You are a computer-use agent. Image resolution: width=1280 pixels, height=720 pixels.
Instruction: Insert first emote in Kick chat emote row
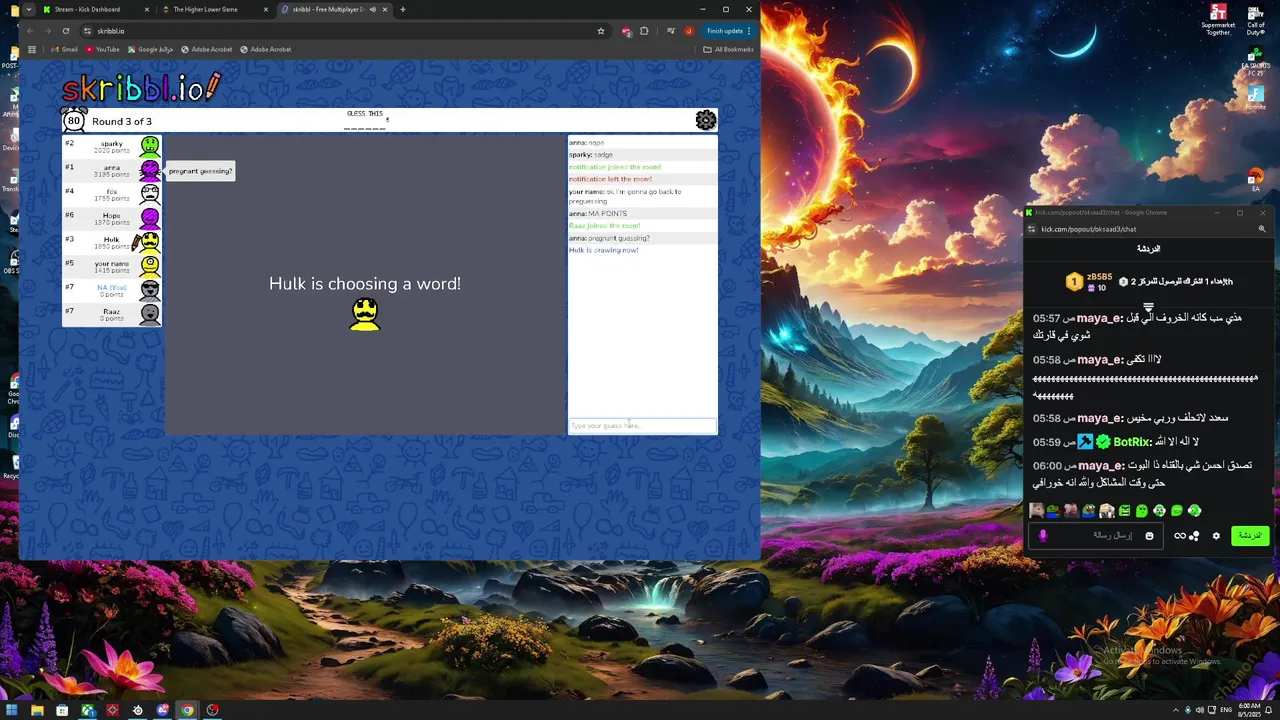[x=1037, y=511]
